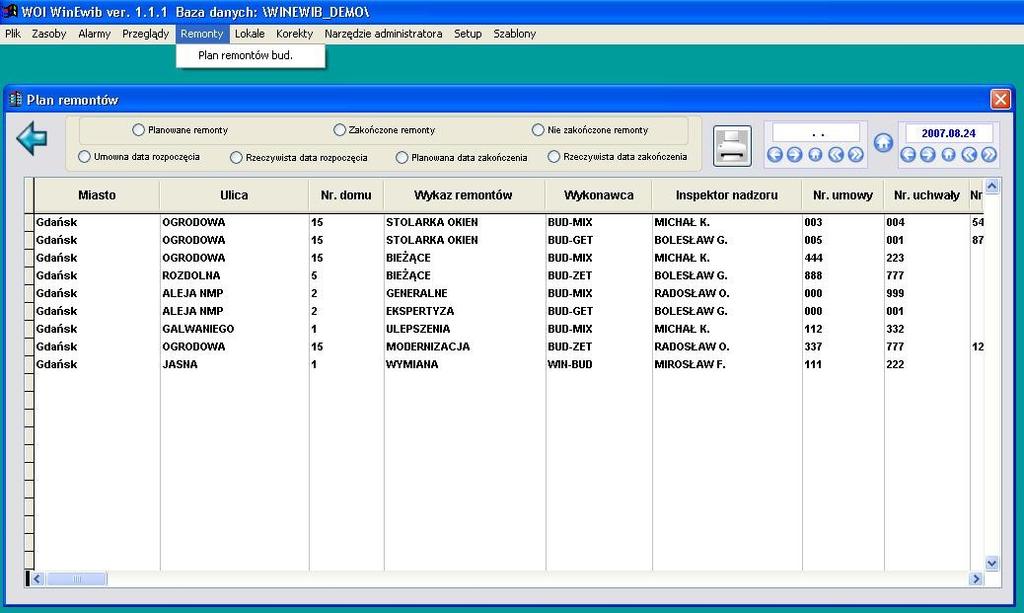
Task: Click the Inspektor nadzoru column header
Action: click(x=727, y=195)
